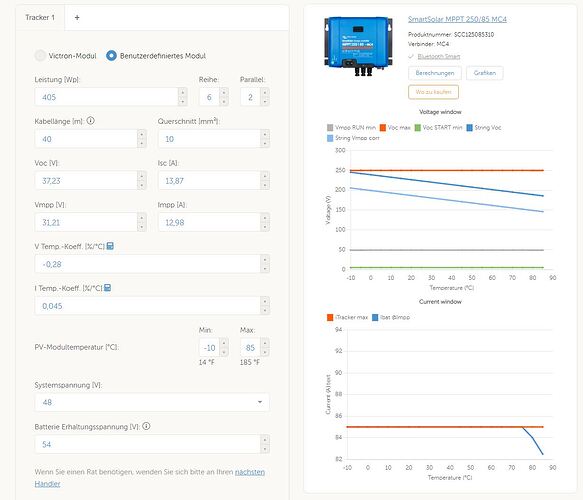Add a new tracker with plus icon
The width and height of the screenshot is (583, 500).
pyautogui.click(x=77, y=17)
